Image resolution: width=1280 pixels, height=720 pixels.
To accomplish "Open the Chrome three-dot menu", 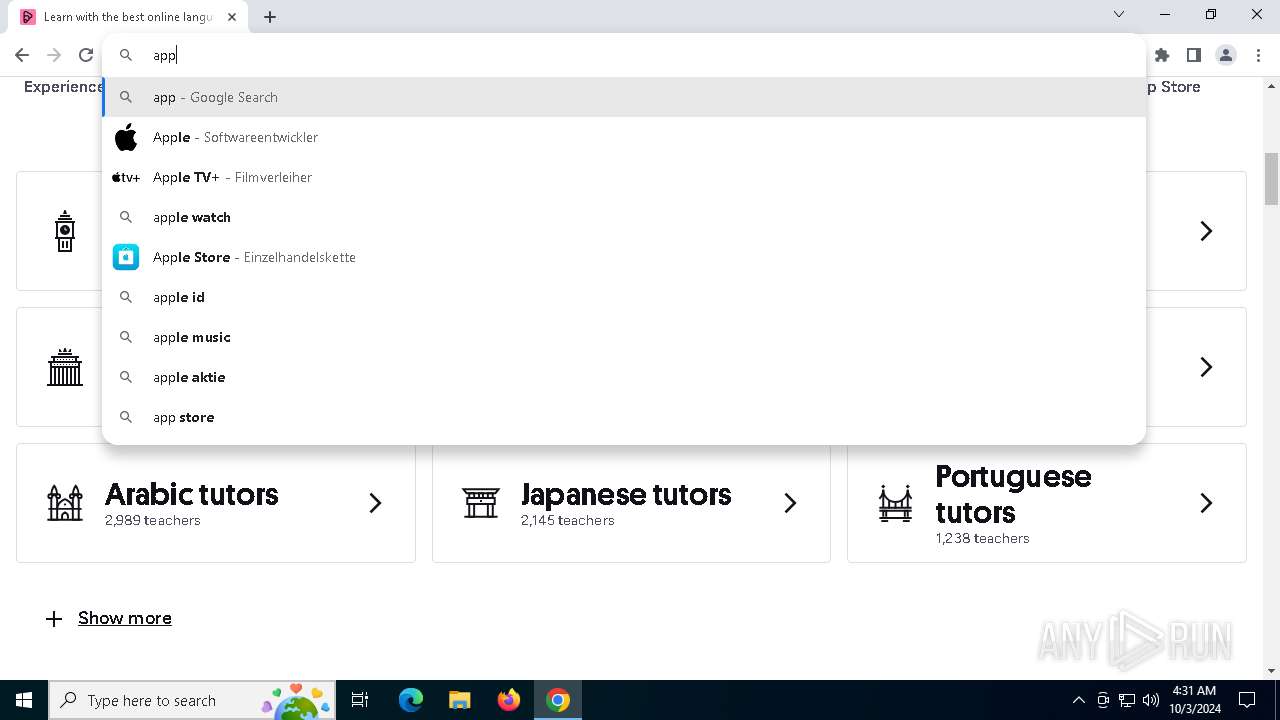I will [1258, 55].
